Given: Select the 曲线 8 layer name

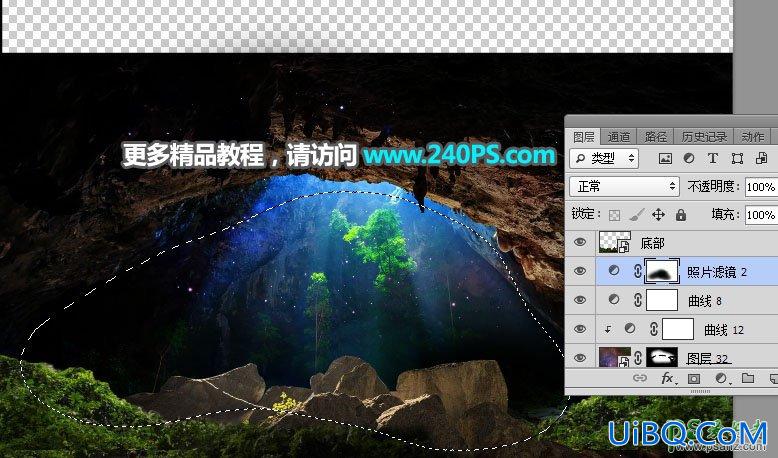Looking at the screenshot, I should (705, 301).
